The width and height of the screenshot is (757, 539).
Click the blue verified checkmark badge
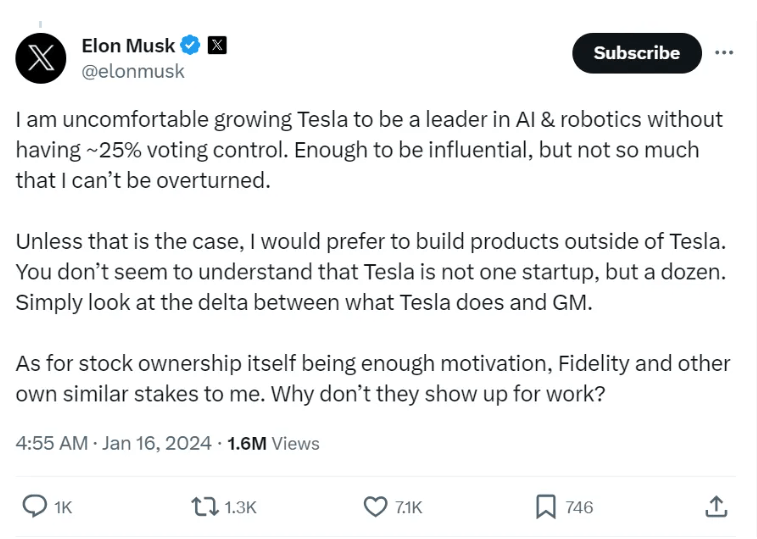(x=190, y=45)
